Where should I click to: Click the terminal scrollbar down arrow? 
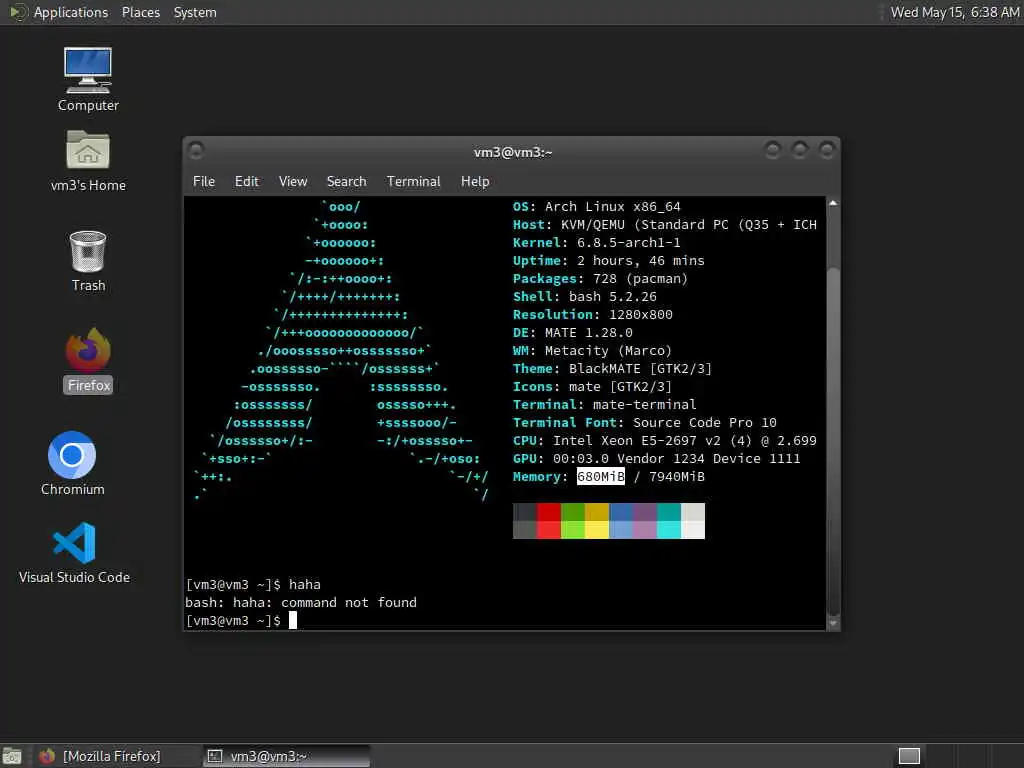pos(833,623)
